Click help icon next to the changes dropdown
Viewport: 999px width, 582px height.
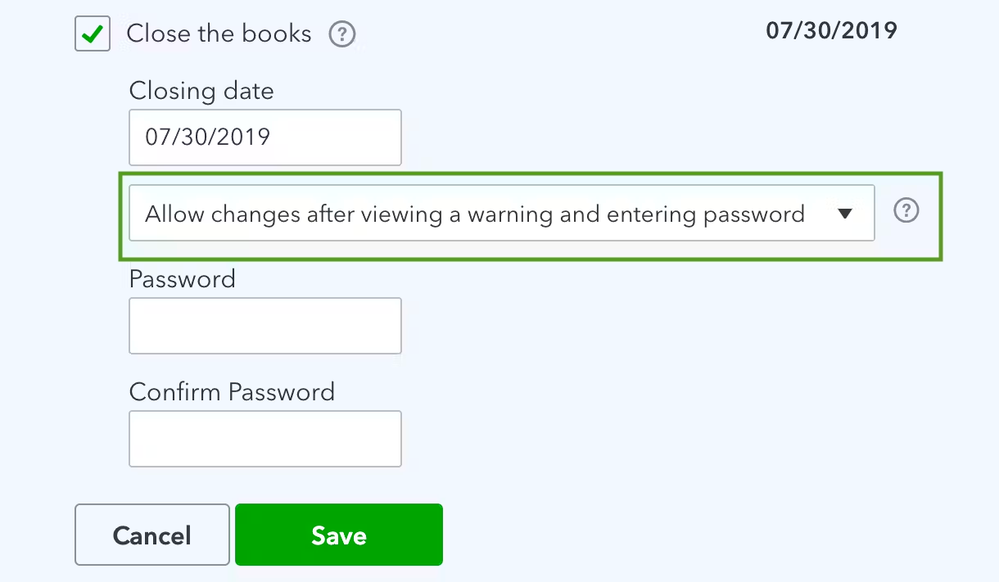click(x=905, y=211)
